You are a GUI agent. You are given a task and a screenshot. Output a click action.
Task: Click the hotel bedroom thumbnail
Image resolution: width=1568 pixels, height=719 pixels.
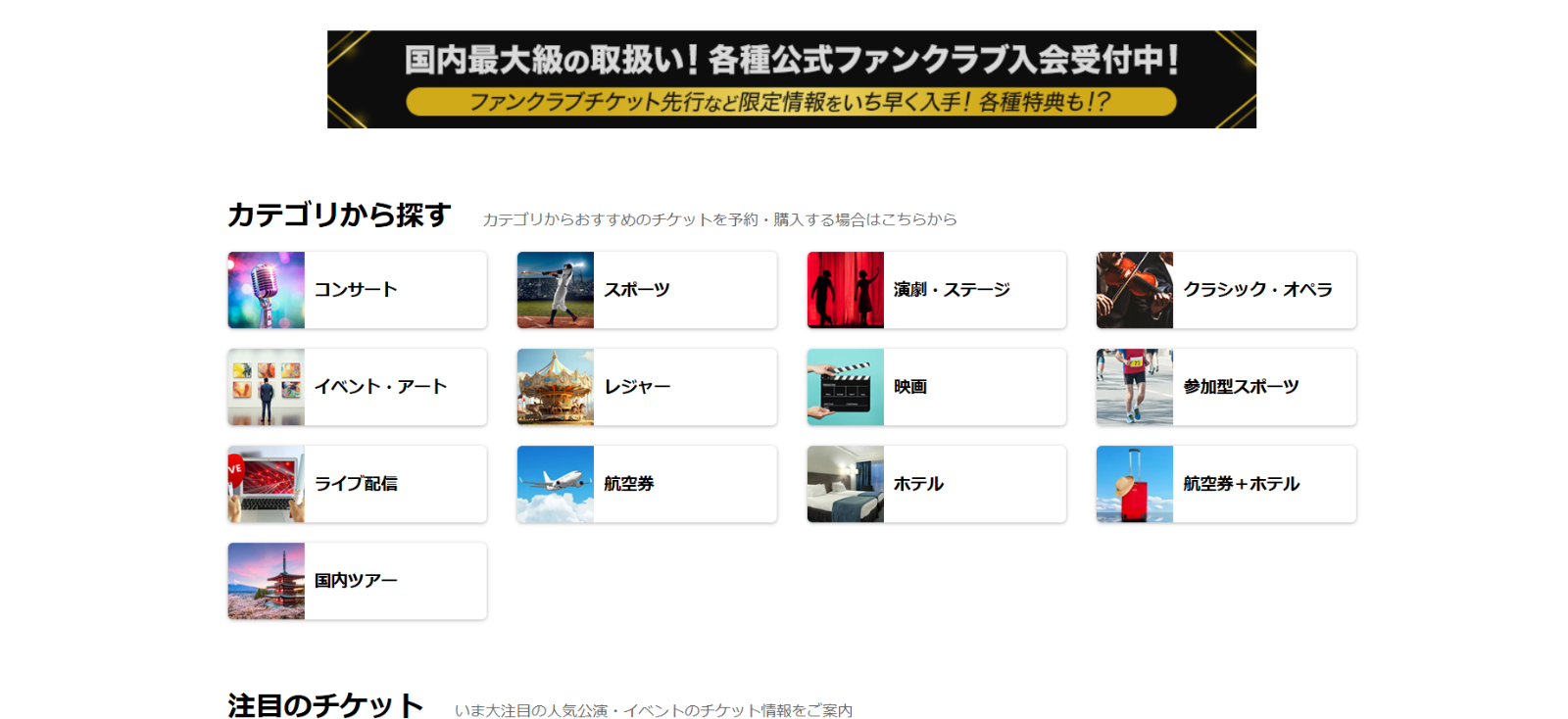[845, 484]
